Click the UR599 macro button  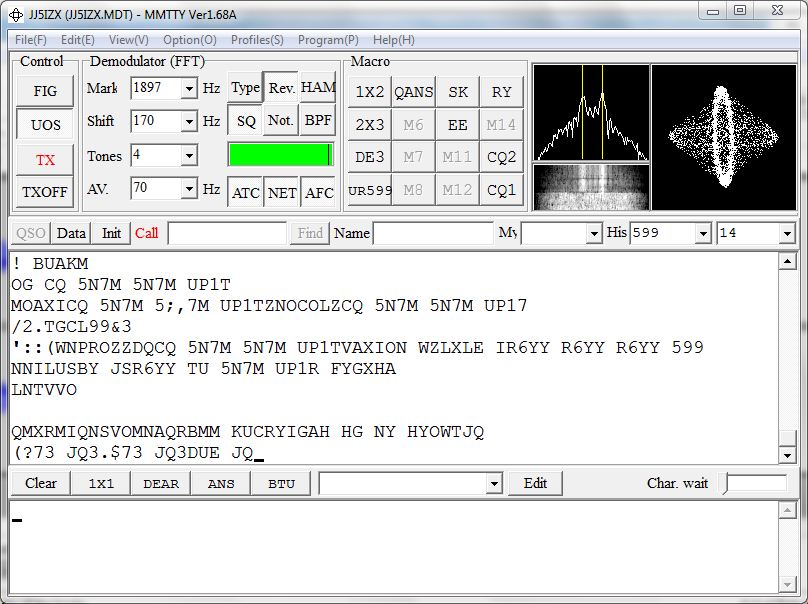tap(369, 190)
